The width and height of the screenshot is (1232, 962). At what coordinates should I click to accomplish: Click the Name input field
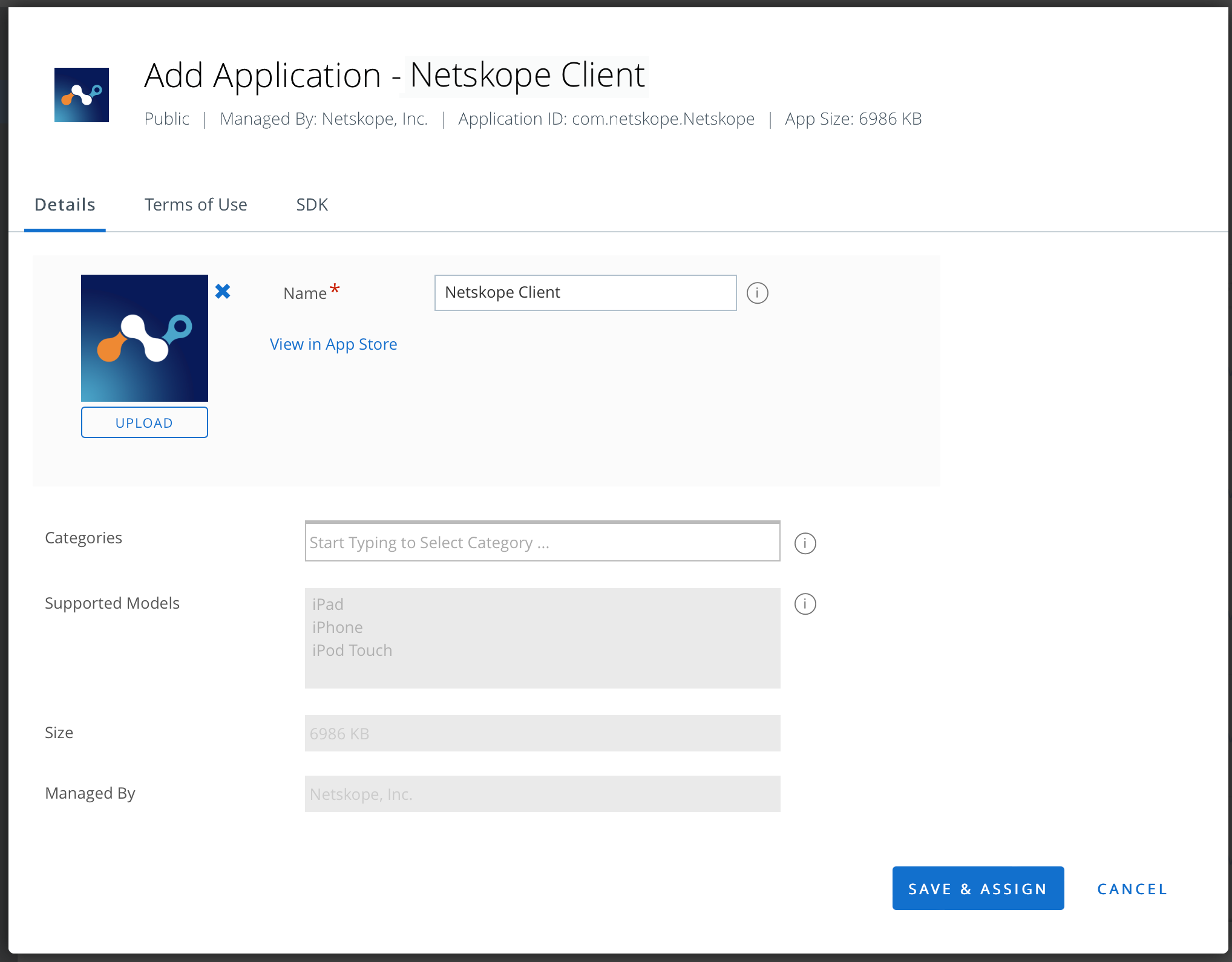click(x=586, y=293)
